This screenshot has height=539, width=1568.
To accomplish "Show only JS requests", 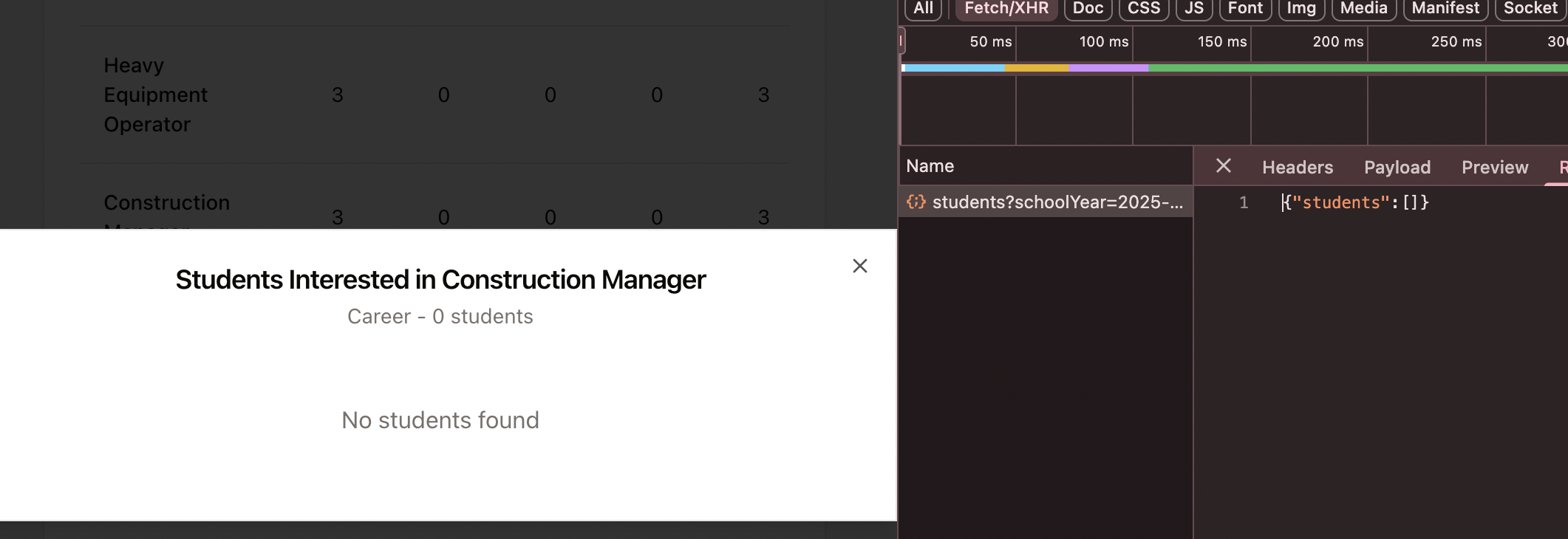I will coord(1193,8).
